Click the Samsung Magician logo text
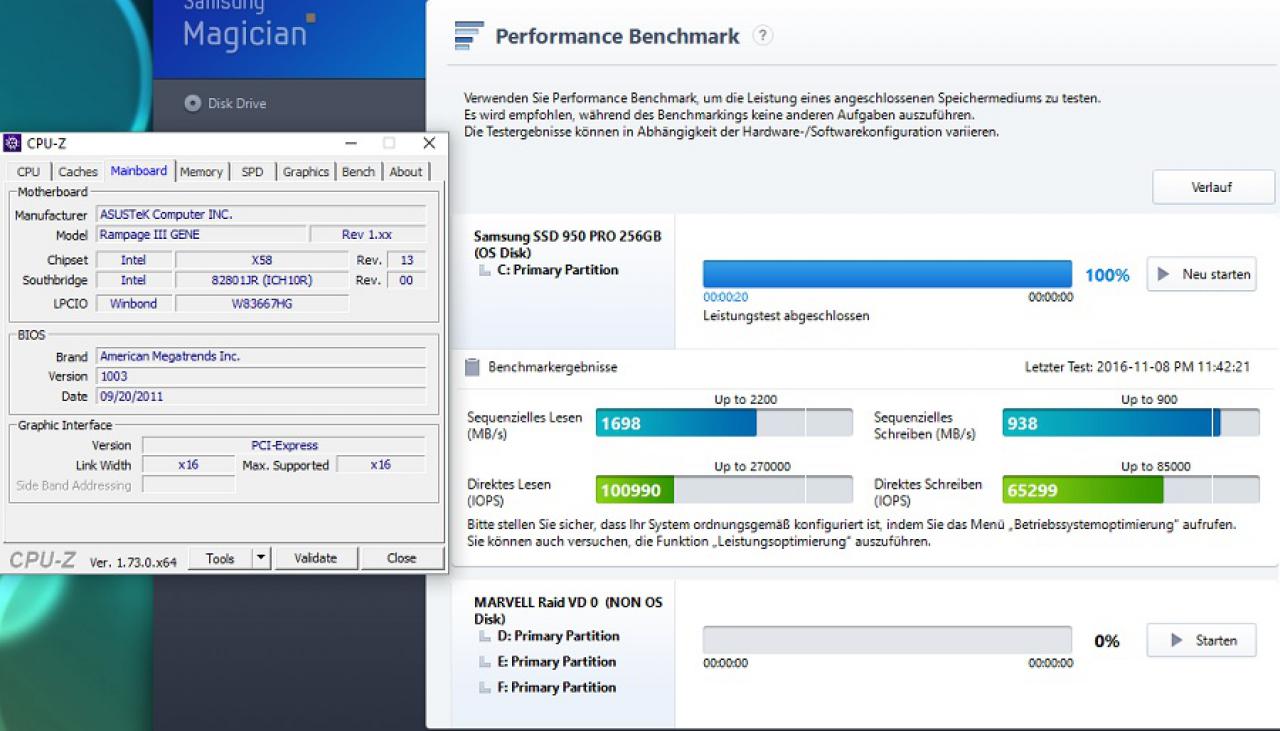Viewport: 1280px width, 731px height. pyautogui.click(x=246, y=24)
